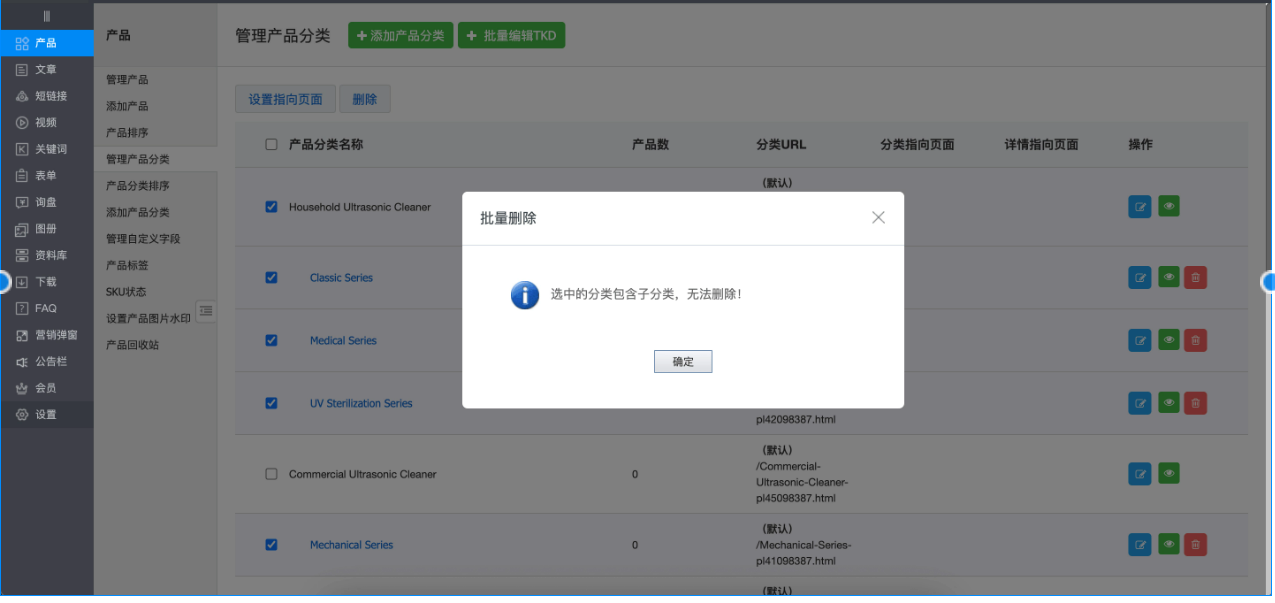Toggle the select-all checkbox in table header
Image resolution: width=1275 pixels, height=603 pixels.
tap(271, 144)
